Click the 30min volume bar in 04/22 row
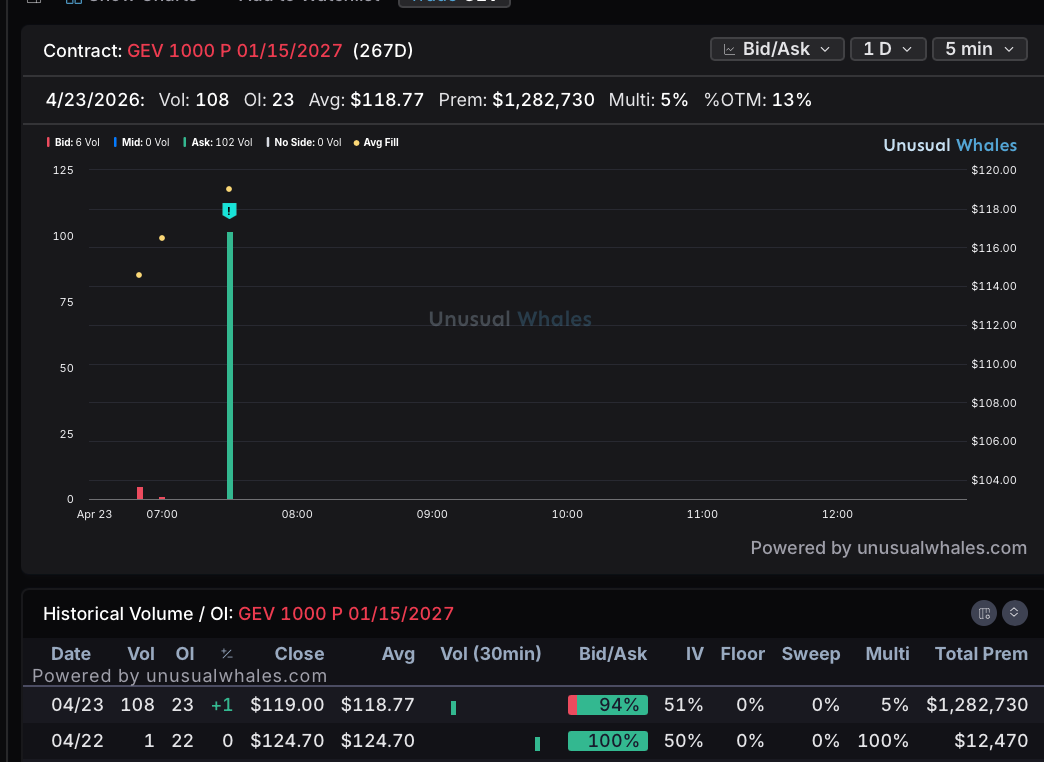The width and height of the screenshot is (1044, 762). [x=537, y=744]
